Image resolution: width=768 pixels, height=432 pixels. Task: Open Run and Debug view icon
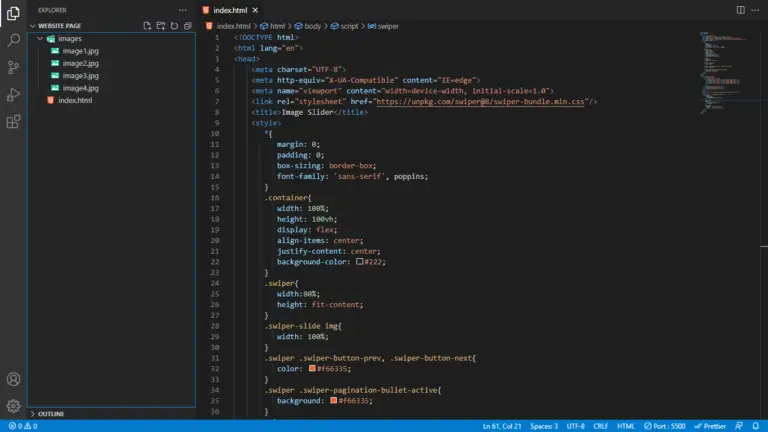(13, 95)
